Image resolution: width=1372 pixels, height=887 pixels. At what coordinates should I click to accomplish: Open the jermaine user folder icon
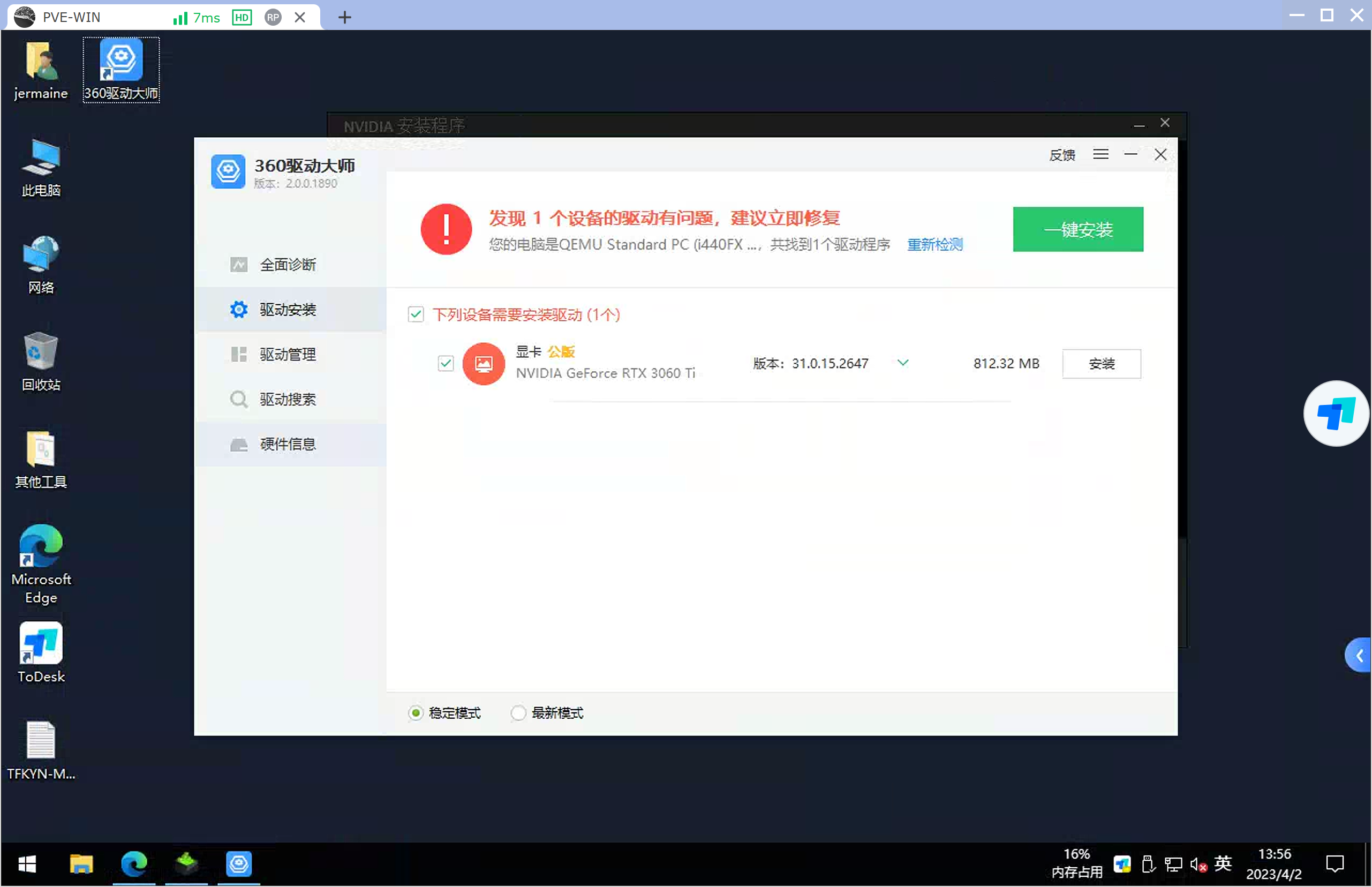(40, 70)
